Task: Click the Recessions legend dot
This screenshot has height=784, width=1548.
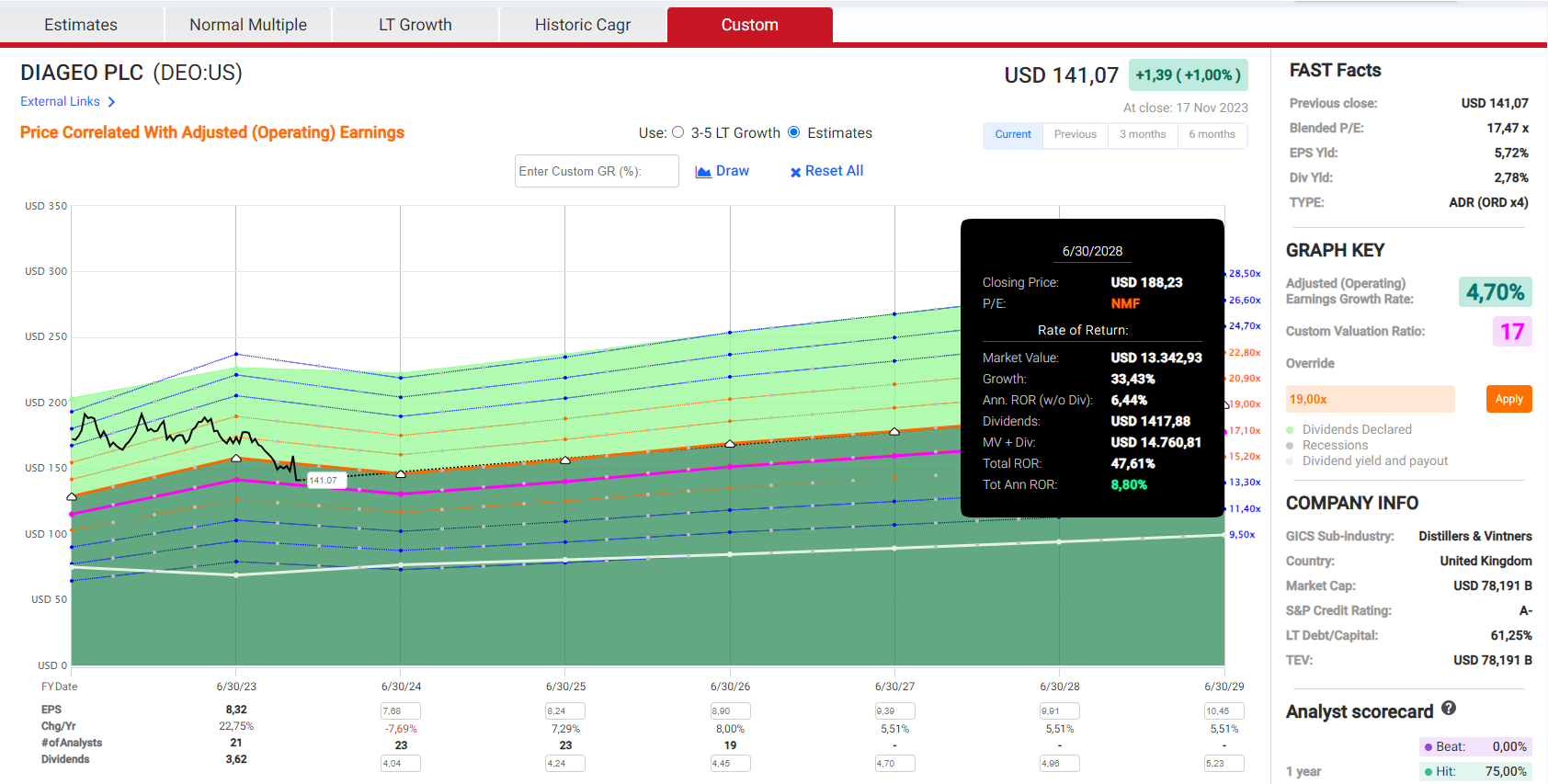Action: click(1291, 446)
